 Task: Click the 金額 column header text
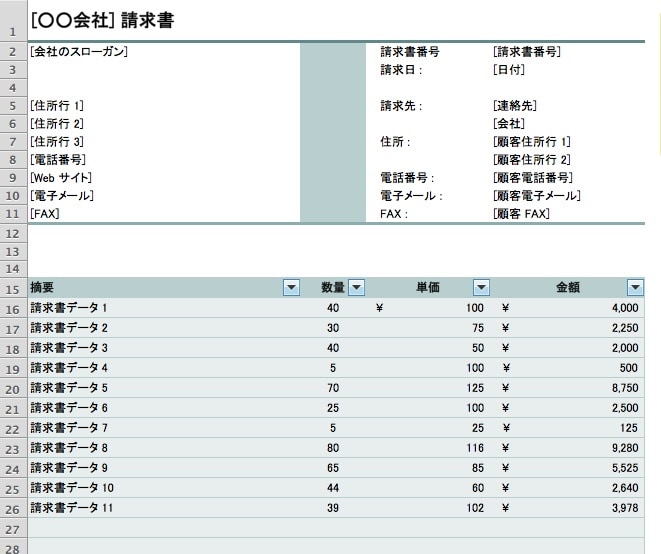coord(568,288)
